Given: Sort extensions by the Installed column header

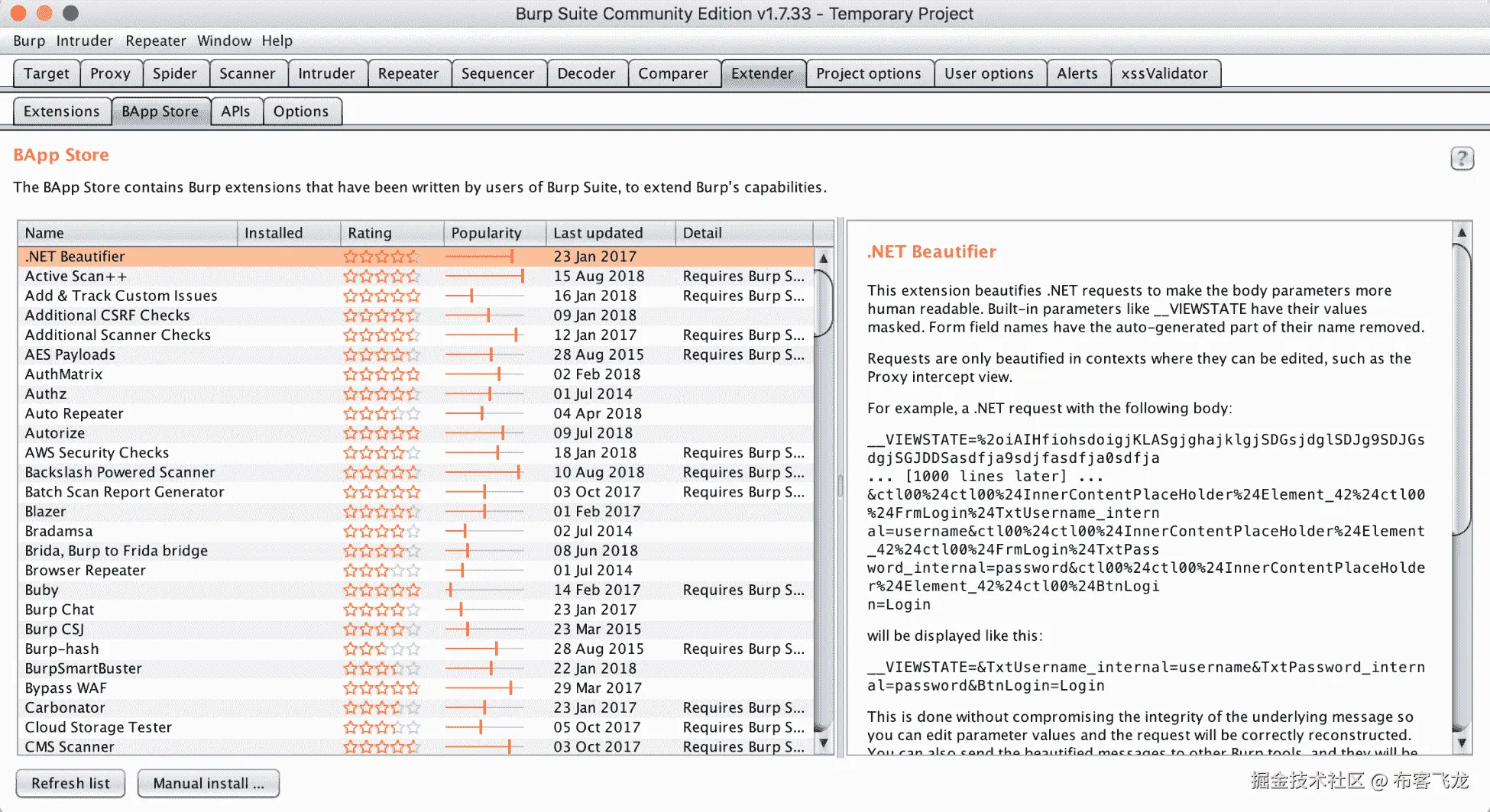Looking at the screenshot, I should pos(289,233).
